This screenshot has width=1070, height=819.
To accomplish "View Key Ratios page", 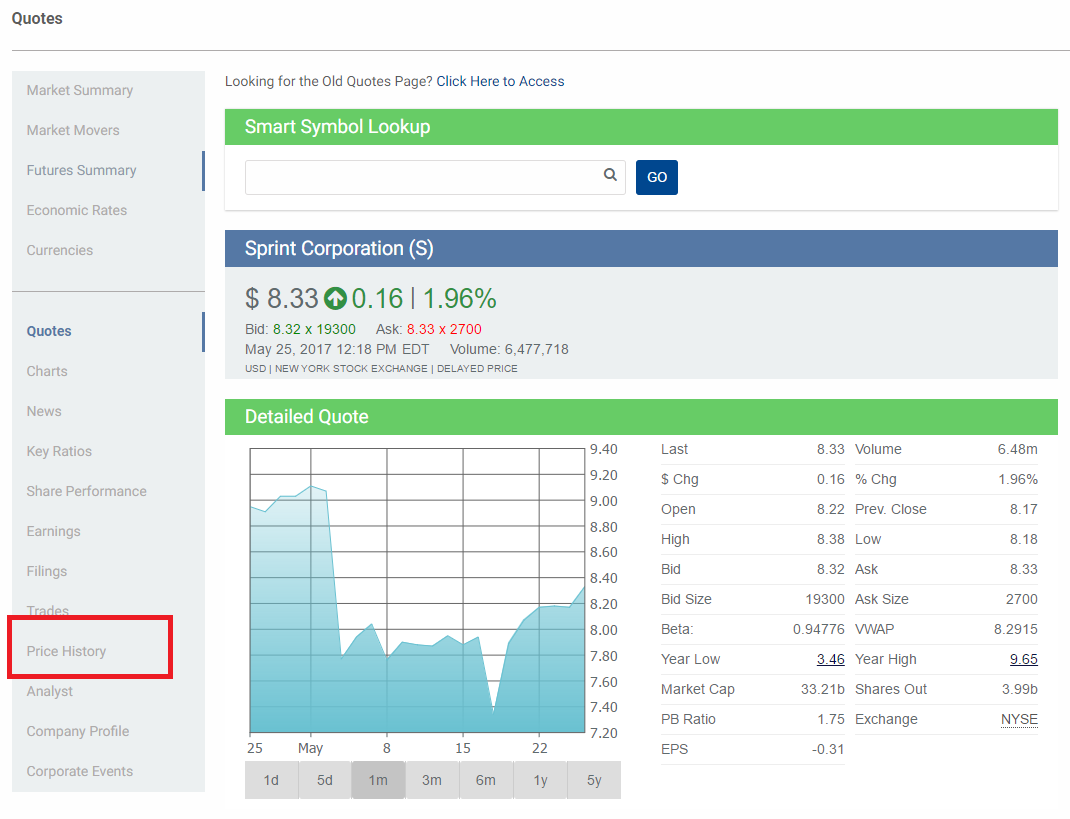I will coord(59,451).
